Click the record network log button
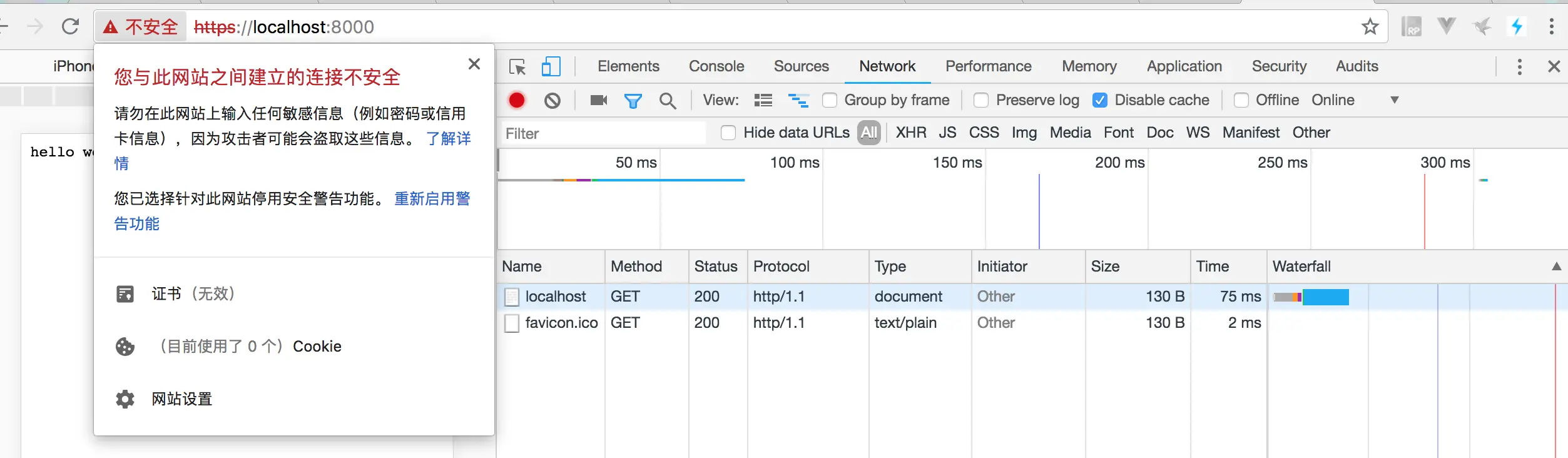Viewport: 1568px width, 458px height. [517, 100]
